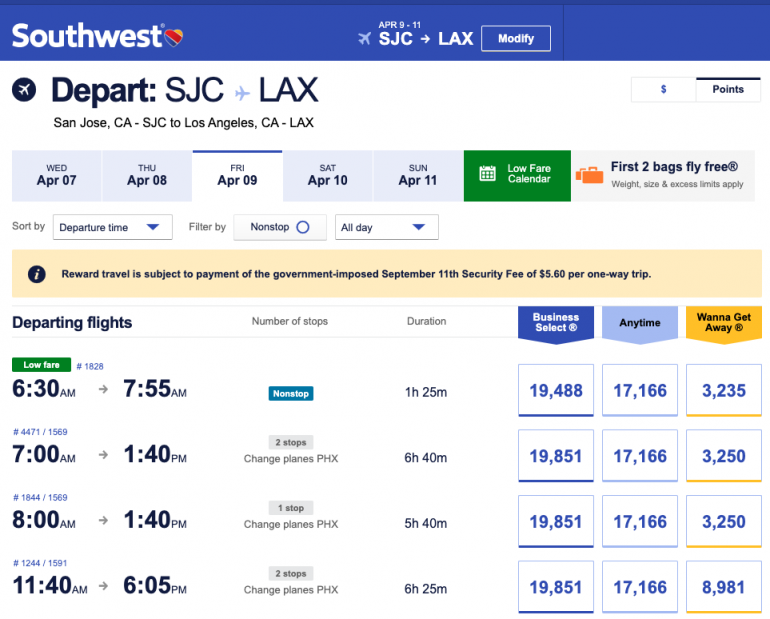This screenshot has width=770, height=619.
Task: Open flight number 4471 / 1569 link
Action: point(40,432)
